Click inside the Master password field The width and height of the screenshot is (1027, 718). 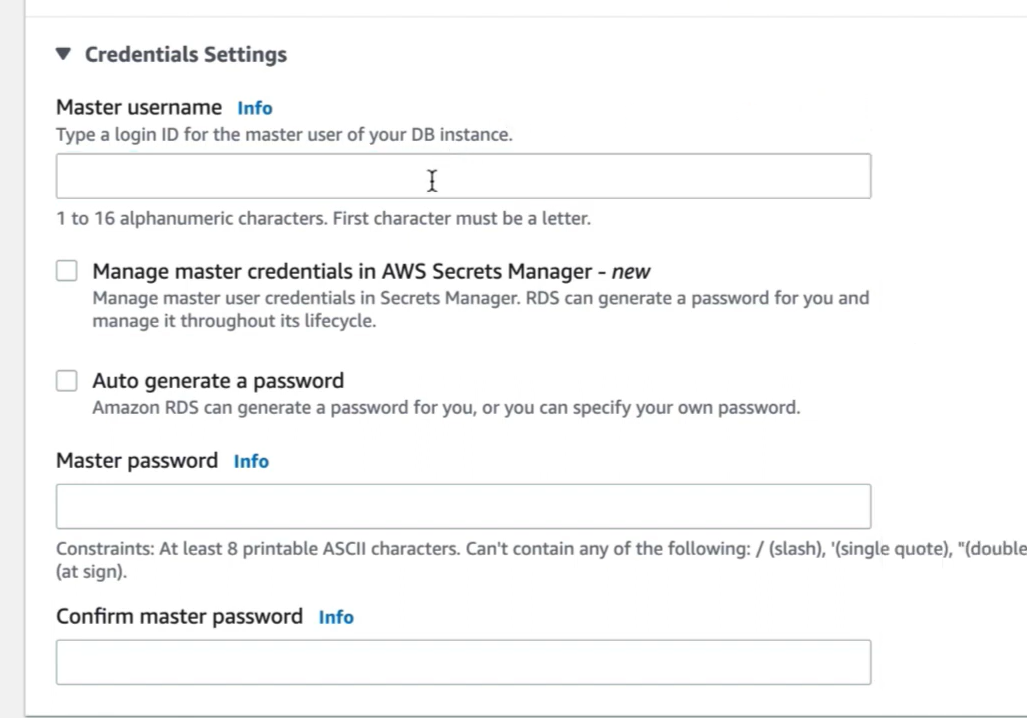tap(463, 506)
